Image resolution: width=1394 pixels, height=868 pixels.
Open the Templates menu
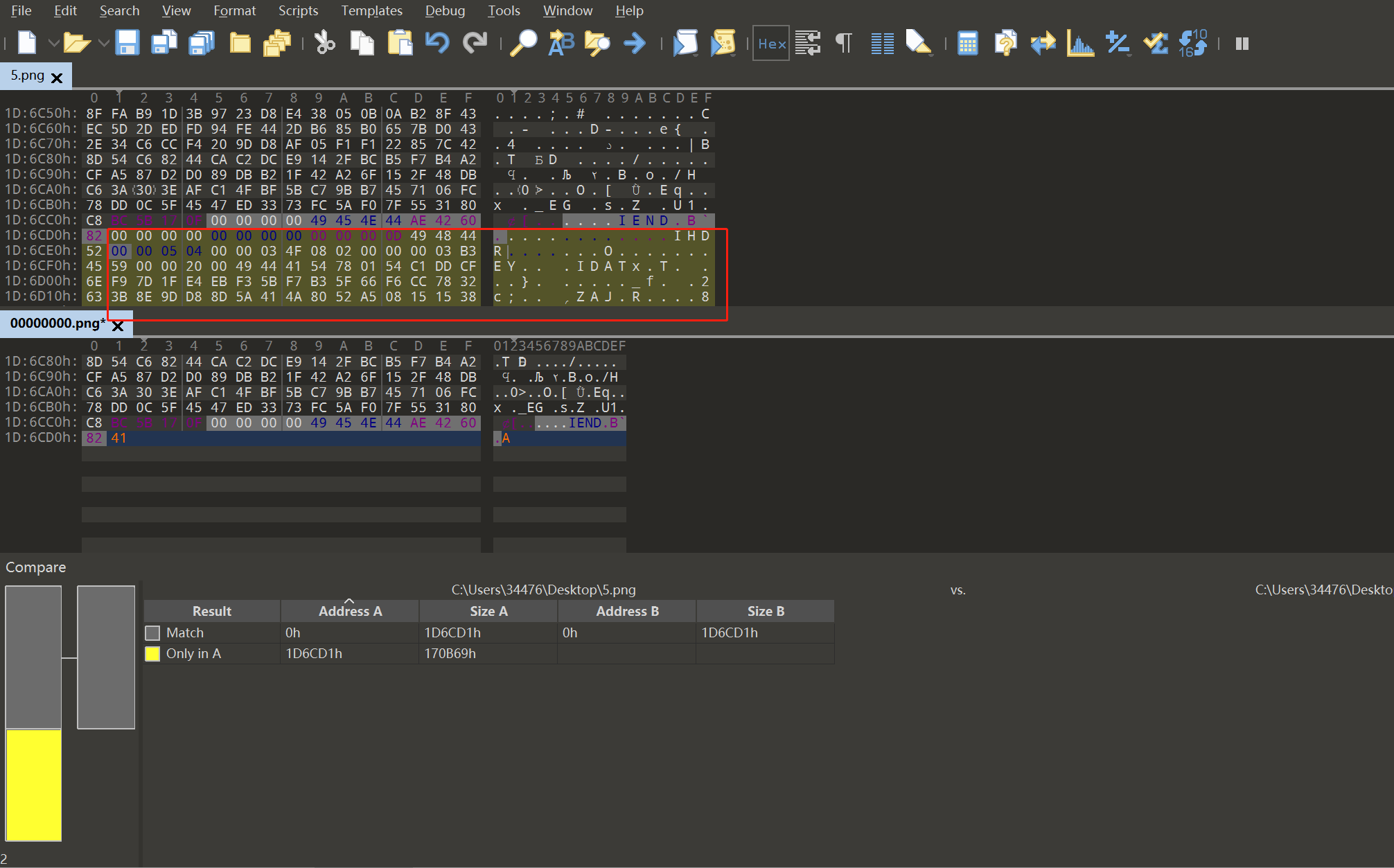click(371, 10)
